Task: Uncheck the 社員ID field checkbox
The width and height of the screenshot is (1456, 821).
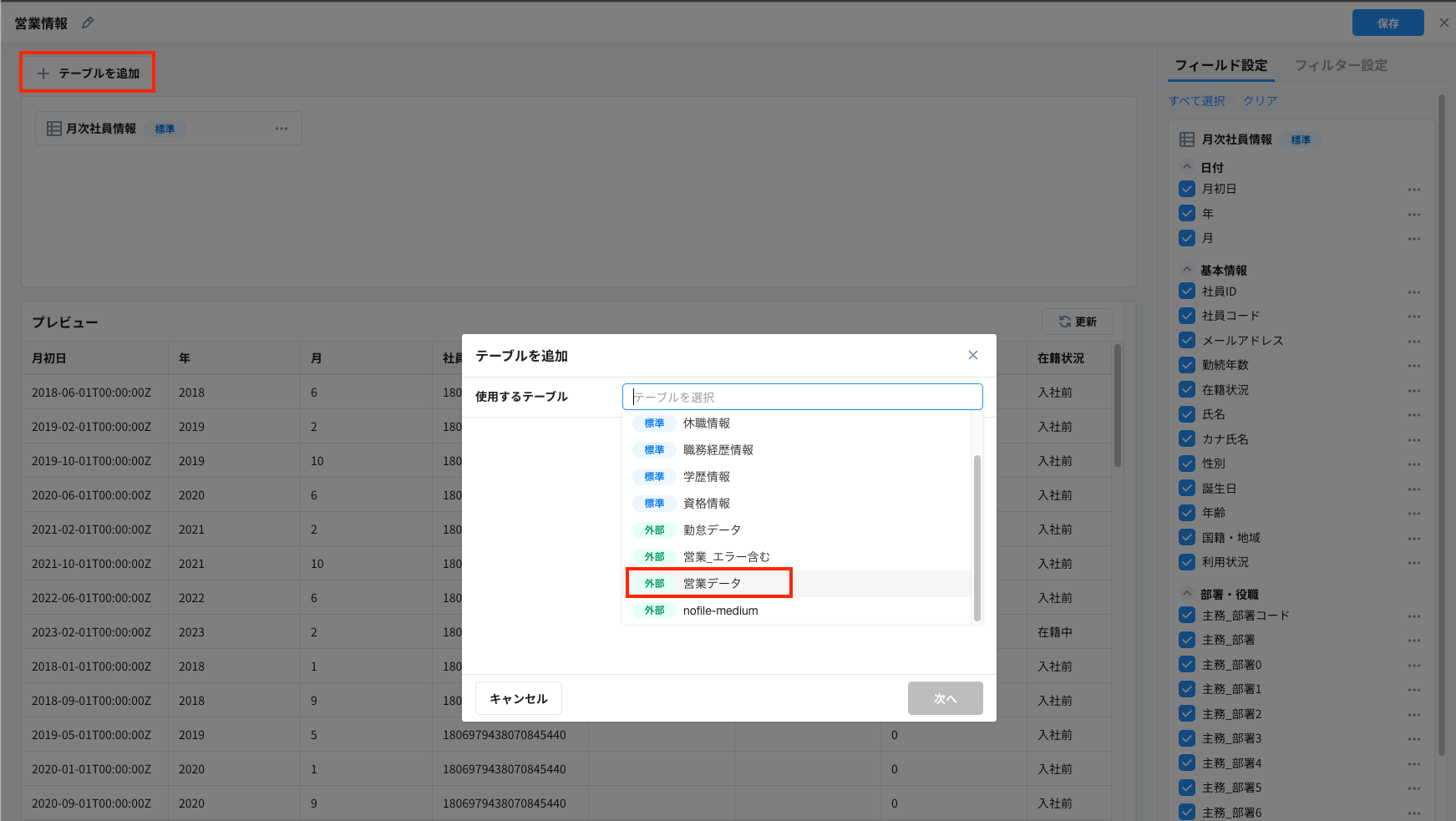Action: (1187, 291)
